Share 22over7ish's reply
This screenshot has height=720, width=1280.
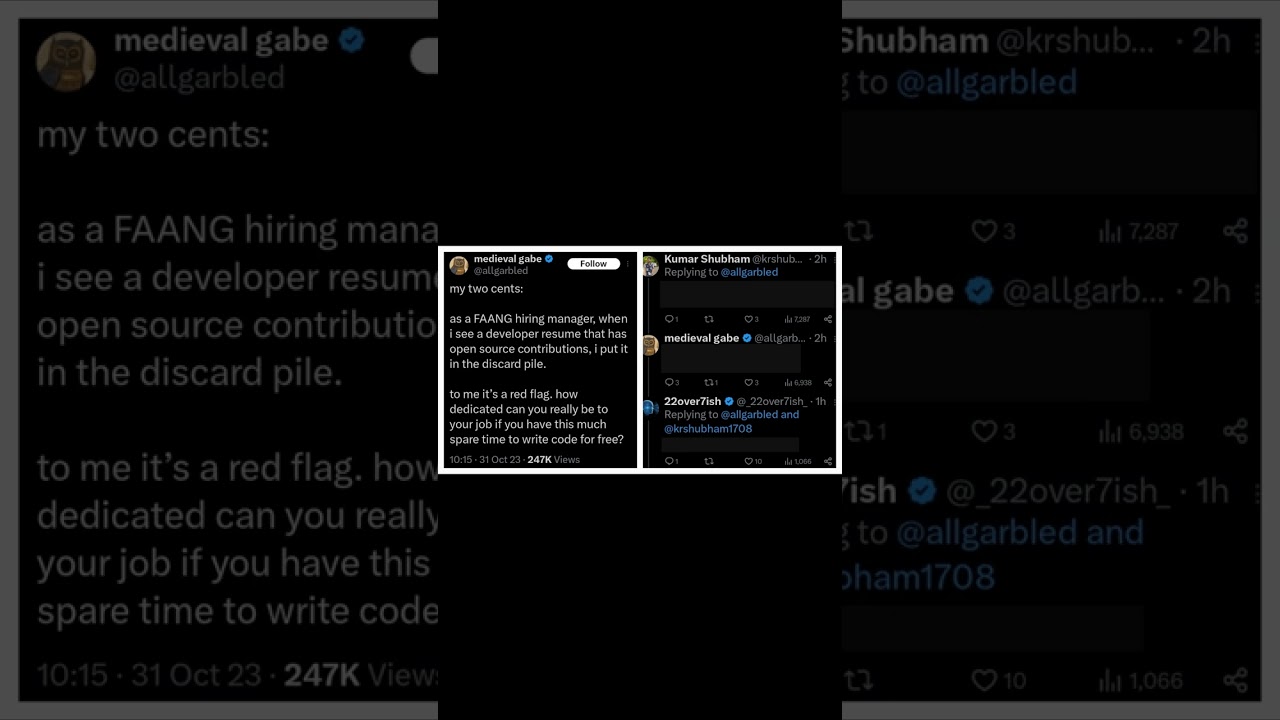(828, 461)
